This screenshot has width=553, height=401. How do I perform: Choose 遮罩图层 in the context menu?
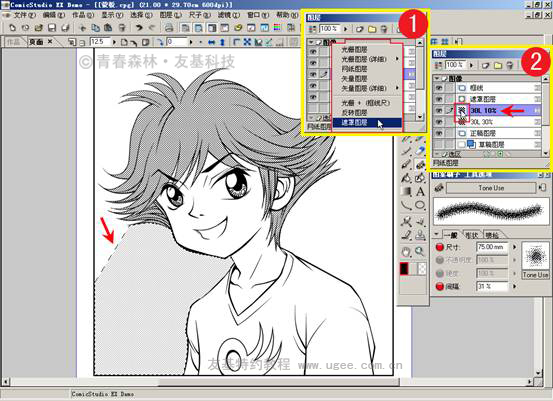click(x=367, y=122)
